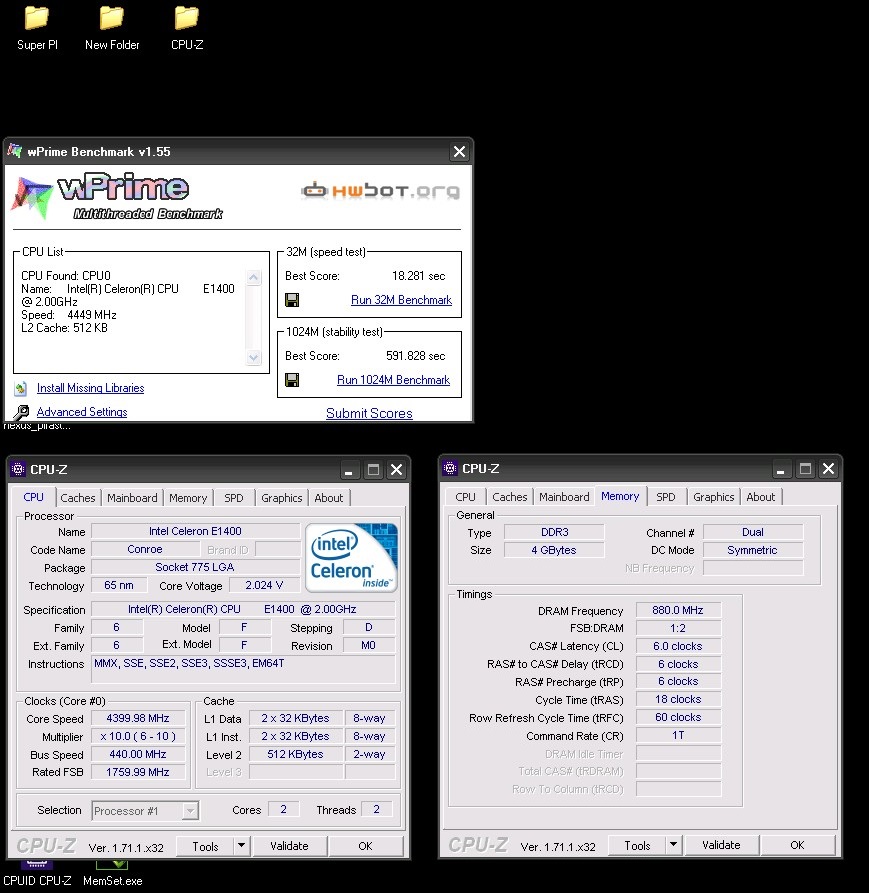Viewport: 869px width, 893px height.
Task: Click the Intel Celeron inside logo
Action: tap(351, 558)
